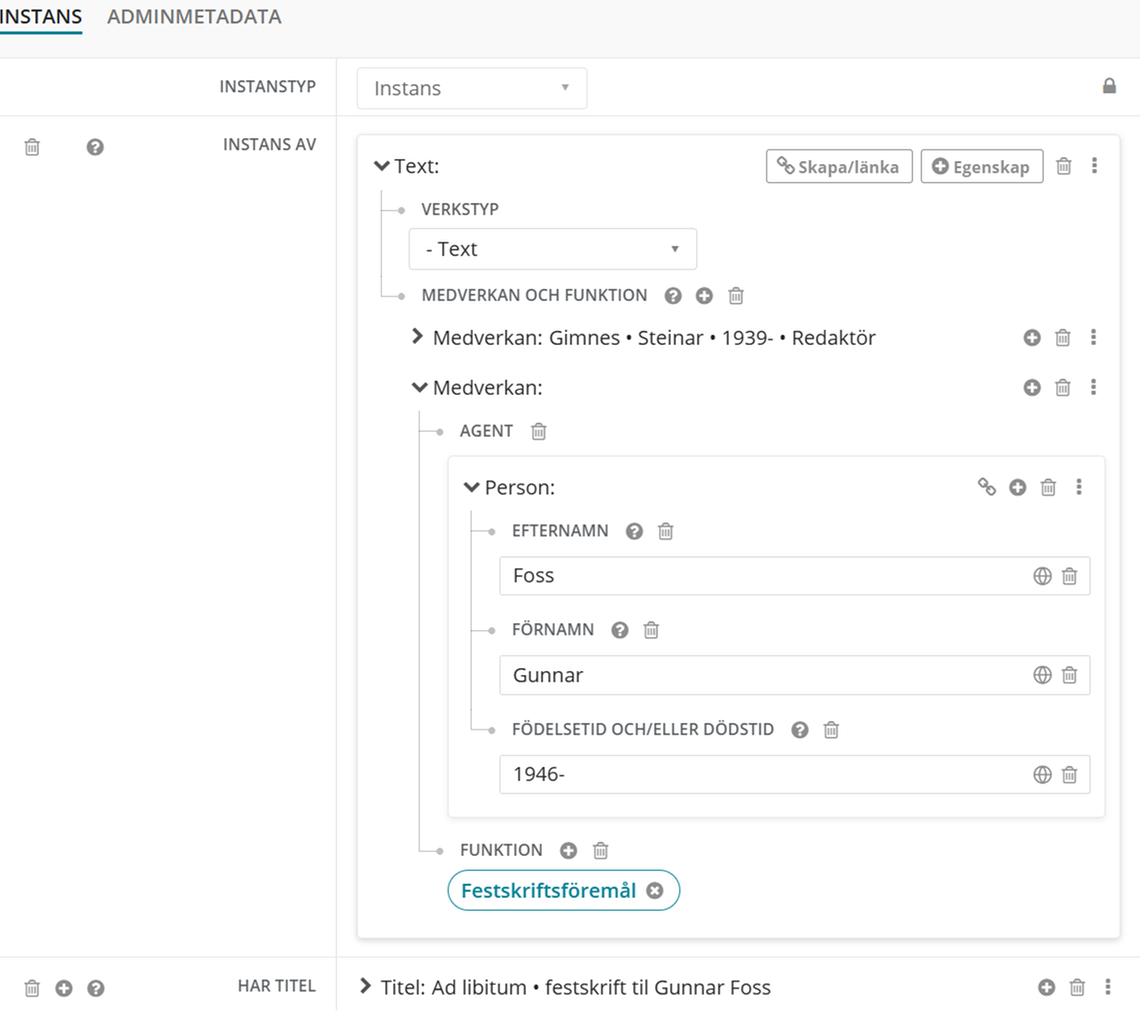This screenshot has height=1010, width=1140.
Task: Click the lock icon beside Instanstyp
Action: click(1109, 86)
